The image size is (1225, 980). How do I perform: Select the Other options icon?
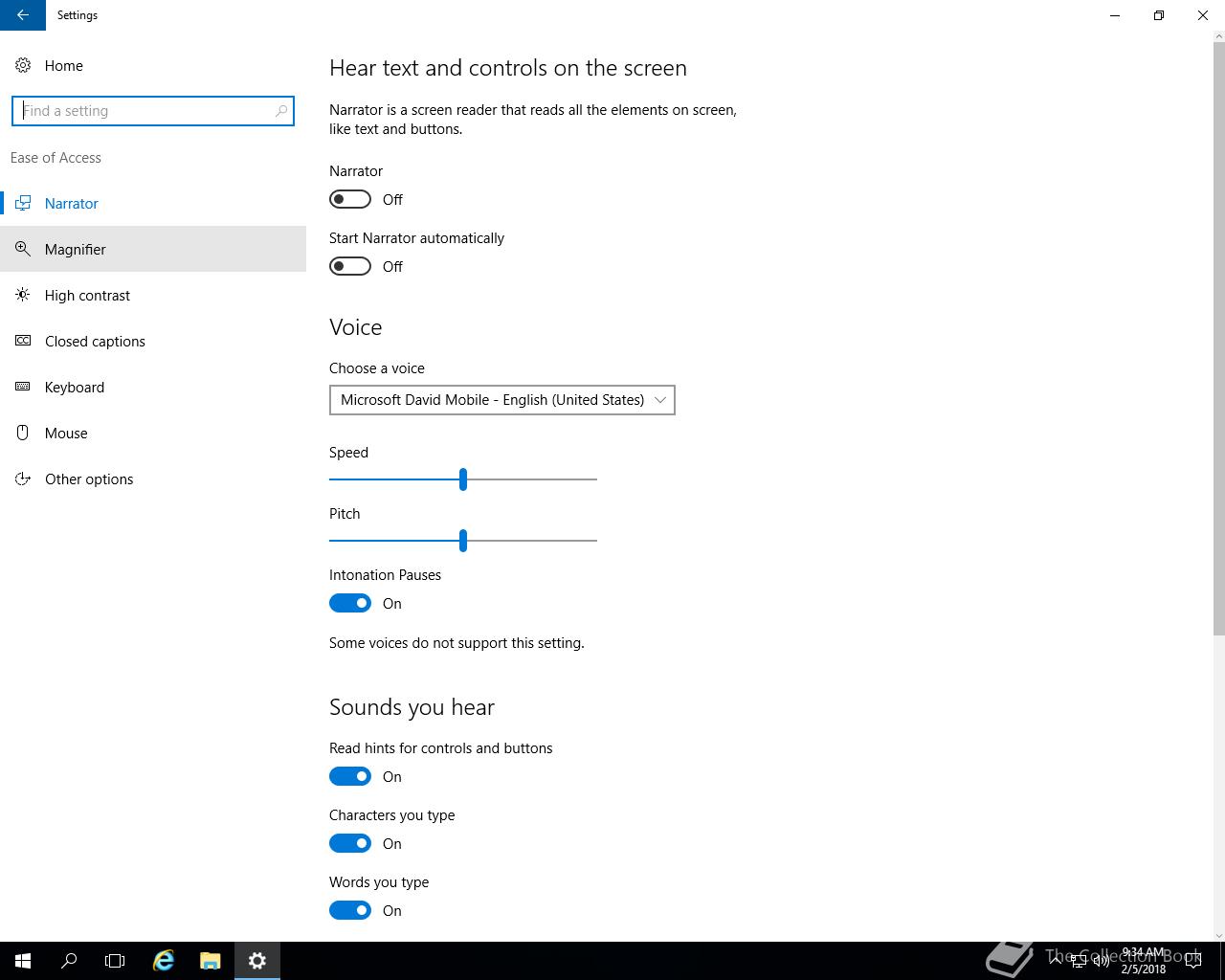(23, 479)
